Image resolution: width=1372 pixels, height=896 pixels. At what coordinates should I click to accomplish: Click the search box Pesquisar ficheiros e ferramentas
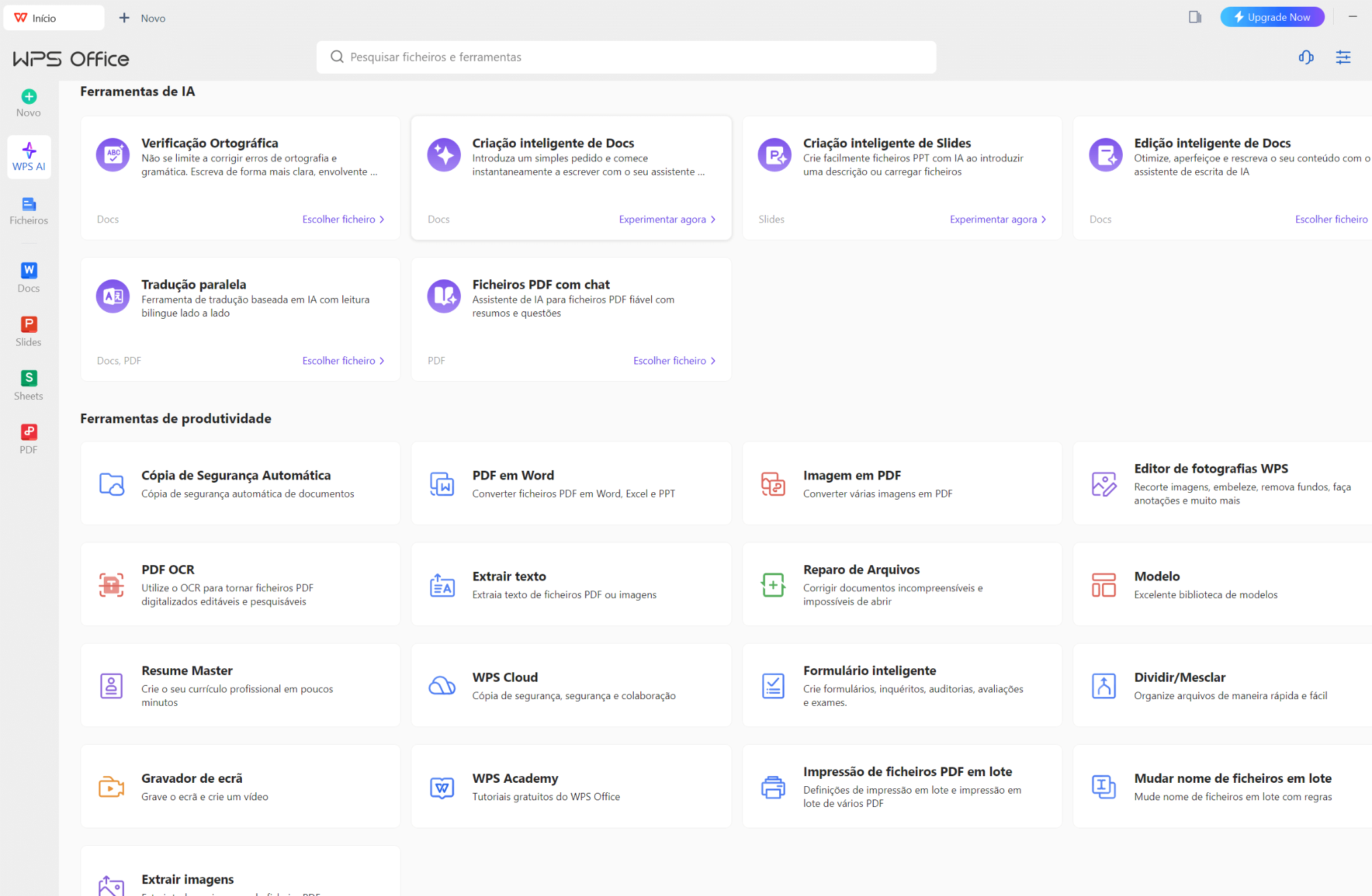point(626,58)
